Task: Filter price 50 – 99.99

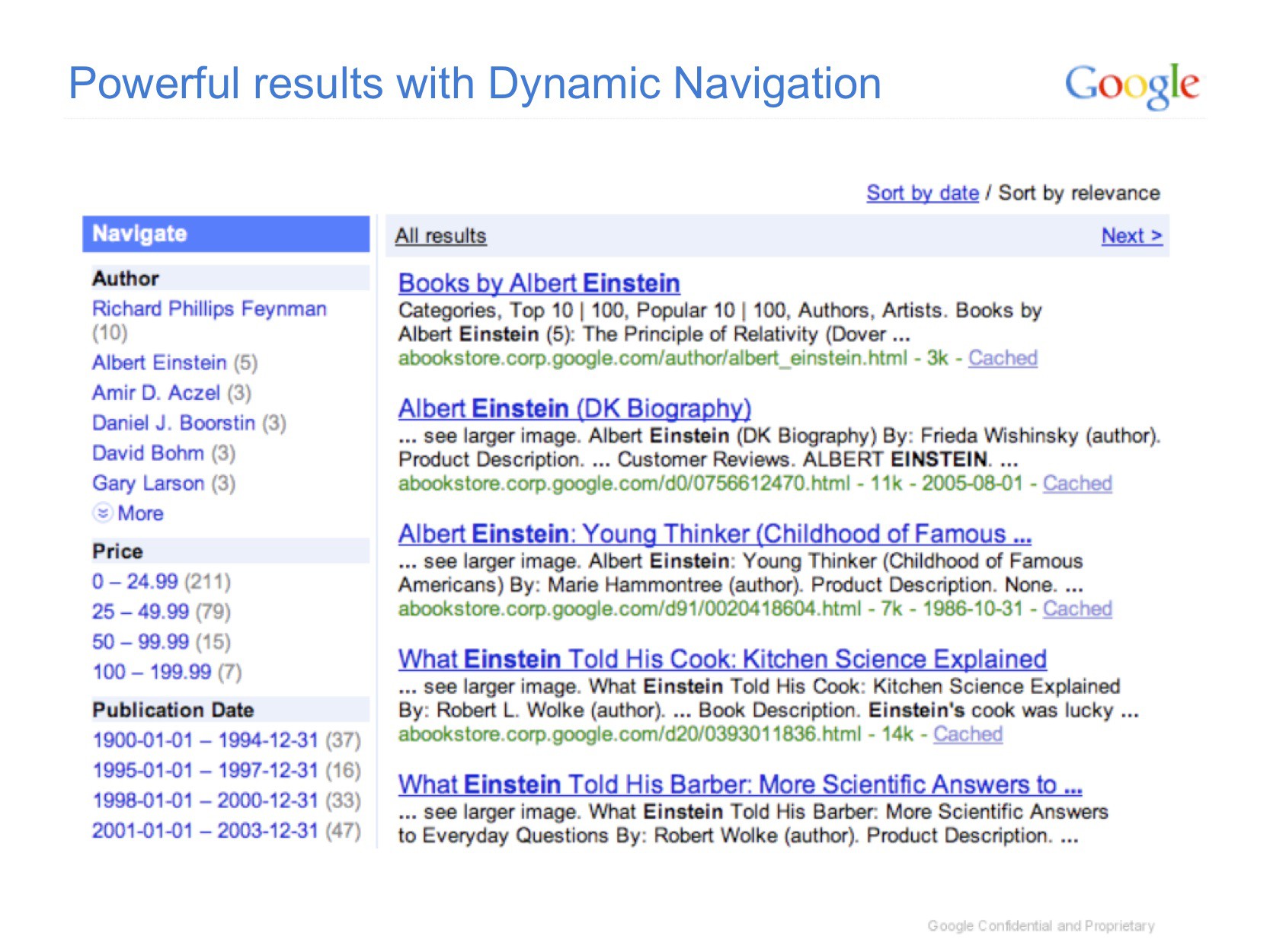Action: [140, 642]
